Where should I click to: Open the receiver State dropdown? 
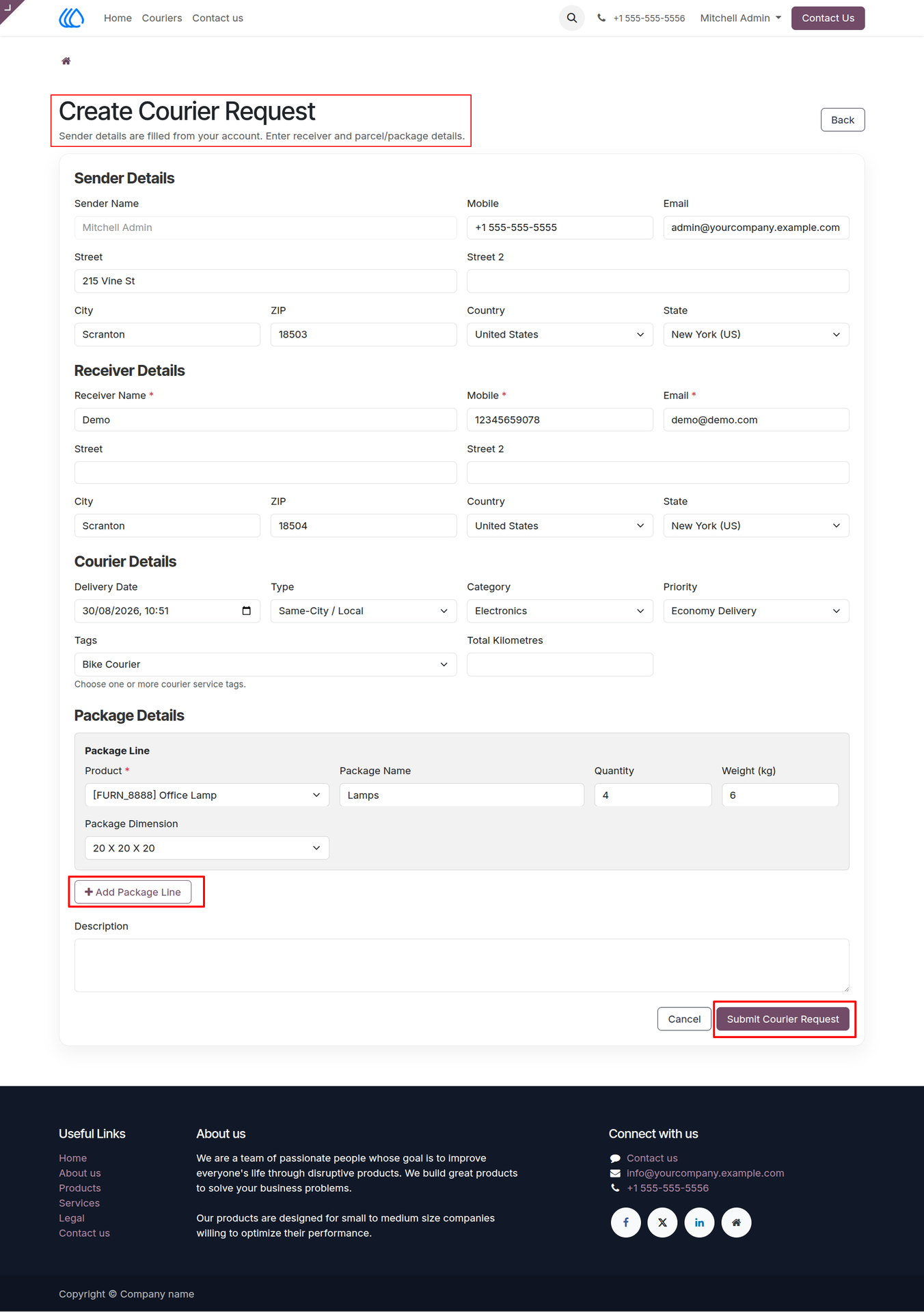click(756, 526)
